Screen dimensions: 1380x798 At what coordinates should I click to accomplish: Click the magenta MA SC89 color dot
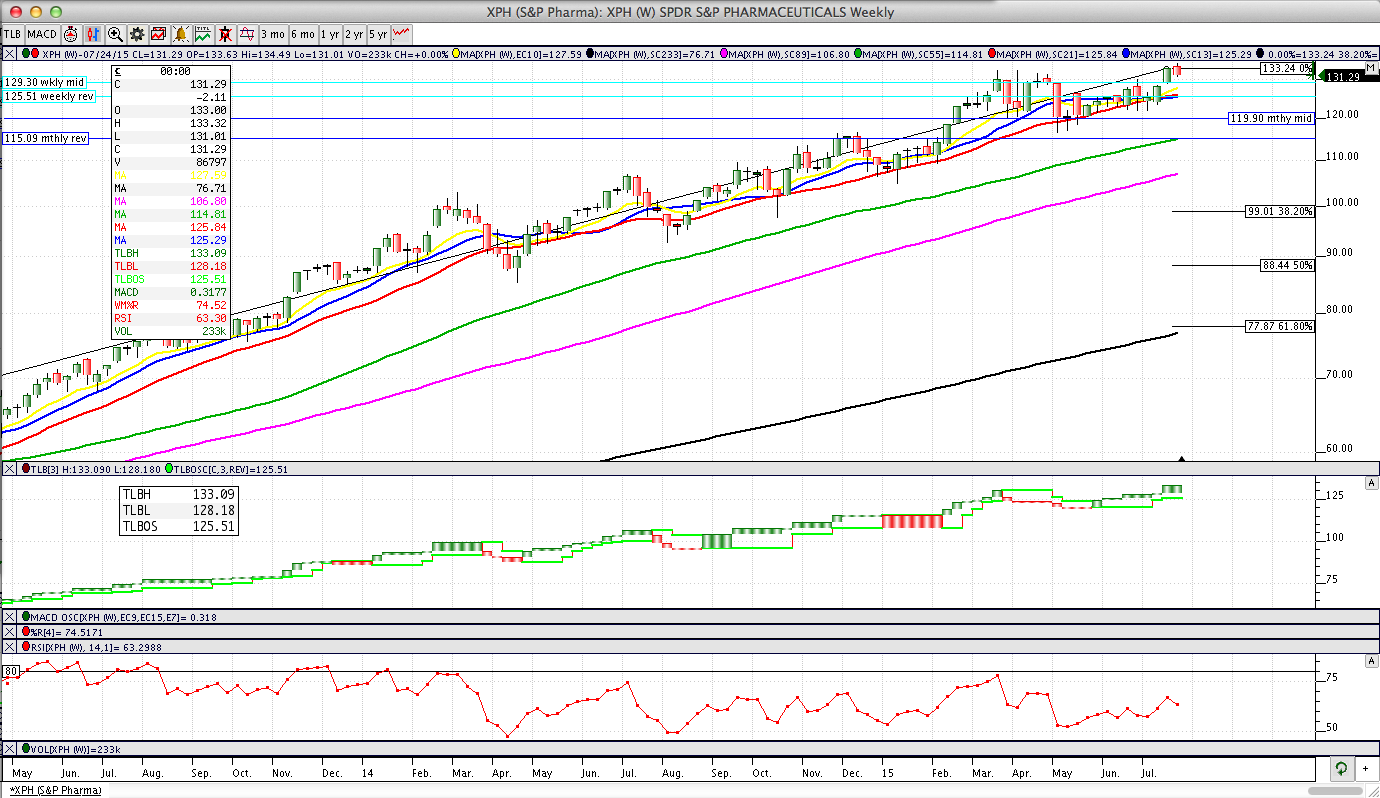[724, 53]
